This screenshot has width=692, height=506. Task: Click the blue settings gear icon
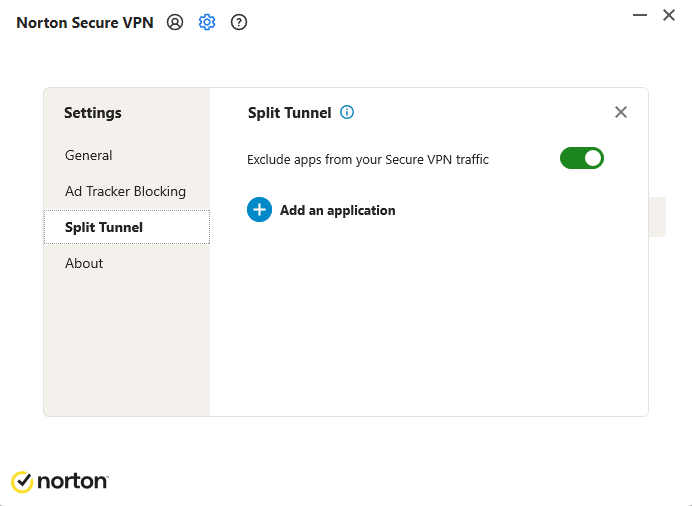point(207,22)
